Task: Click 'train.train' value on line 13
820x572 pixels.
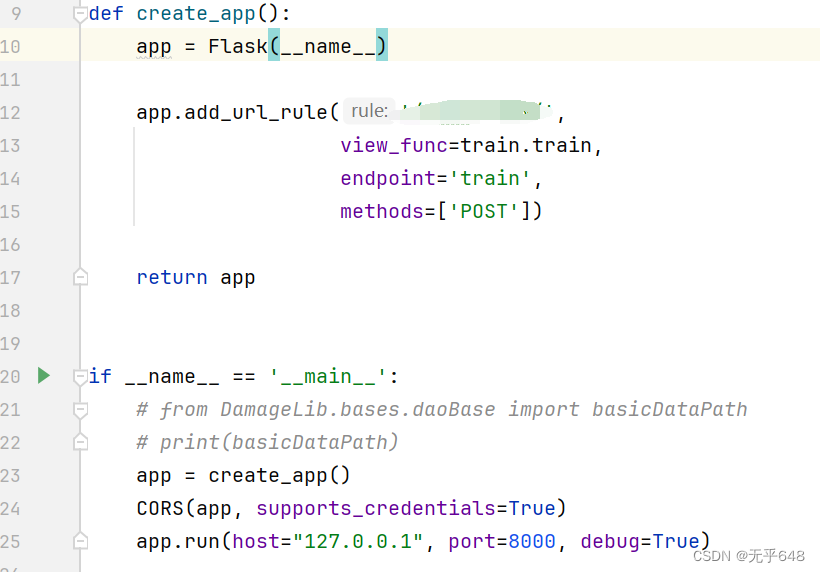Action: coord(526,145)
